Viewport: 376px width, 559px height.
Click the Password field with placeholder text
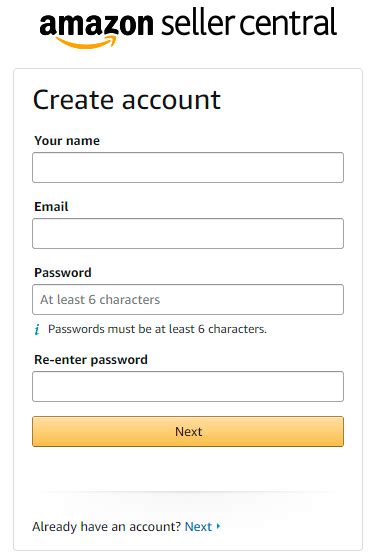(188, 299)
